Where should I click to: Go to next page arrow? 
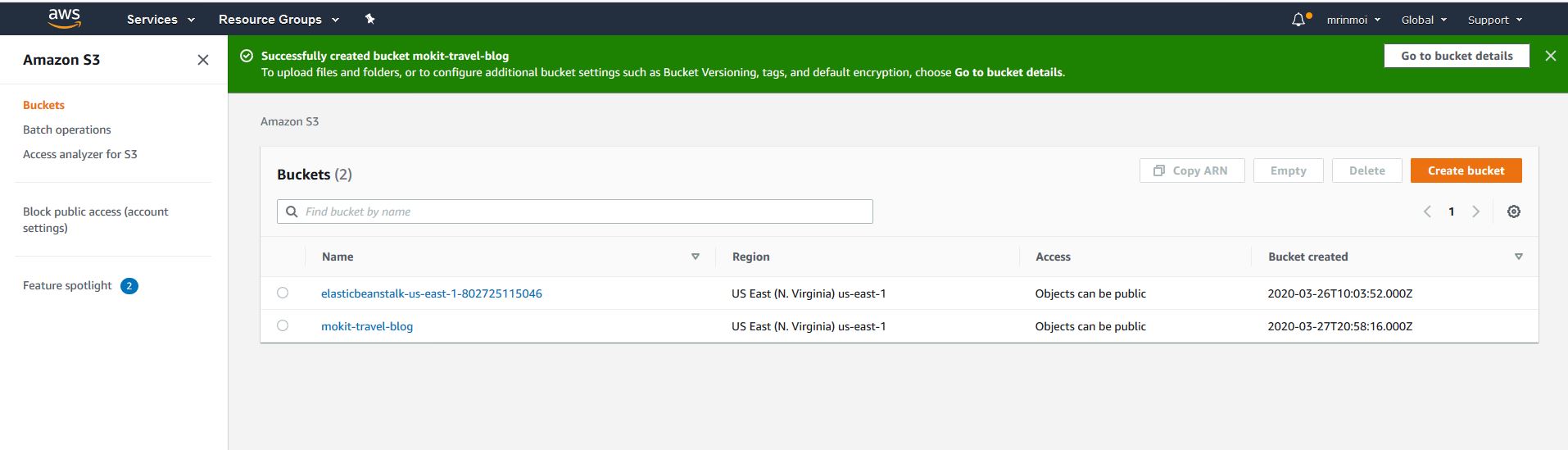click(1476, 211)
